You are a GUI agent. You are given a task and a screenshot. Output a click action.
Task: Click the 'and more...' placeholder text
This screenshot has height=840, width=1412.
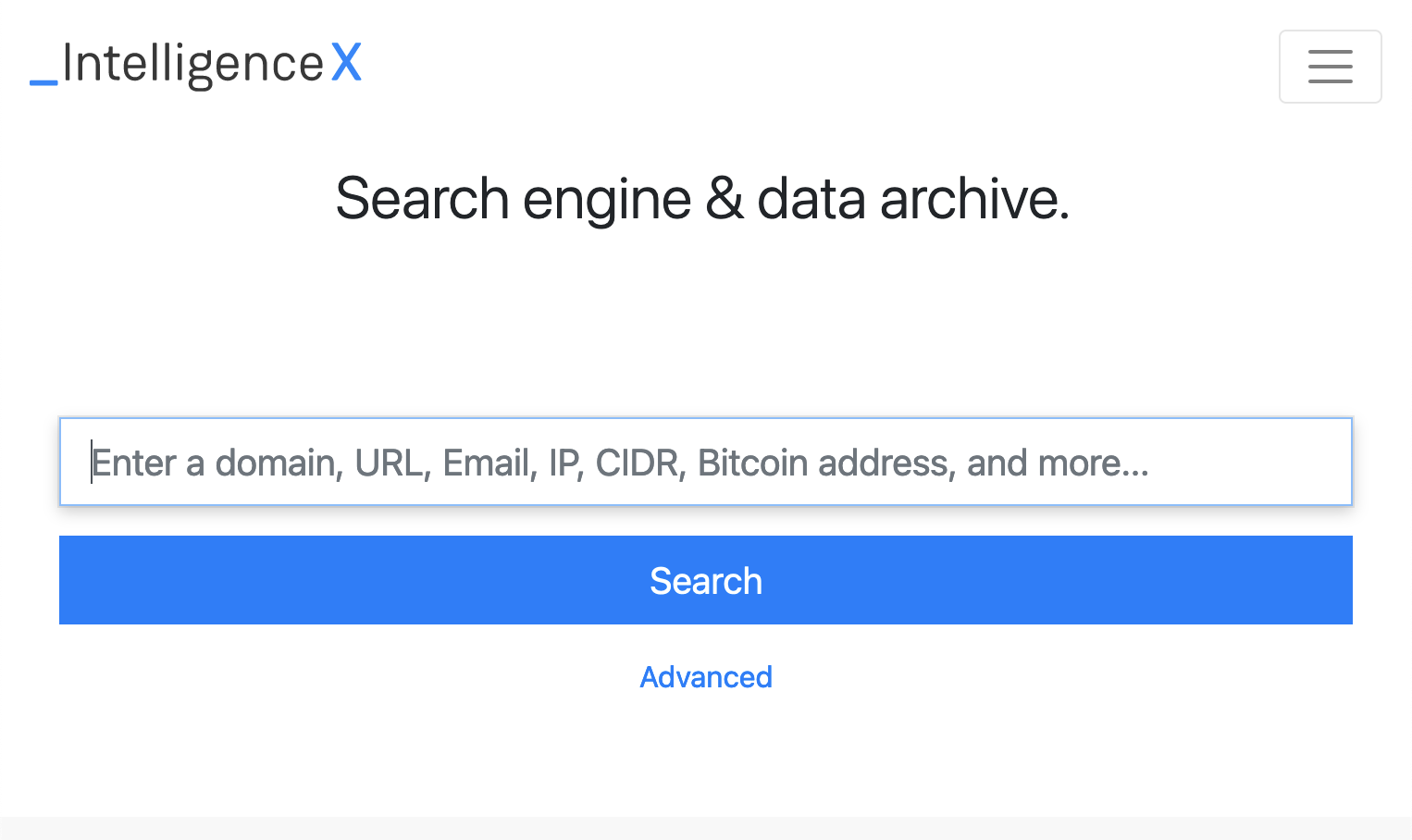pyautogui.click(x=1057, y=463)
